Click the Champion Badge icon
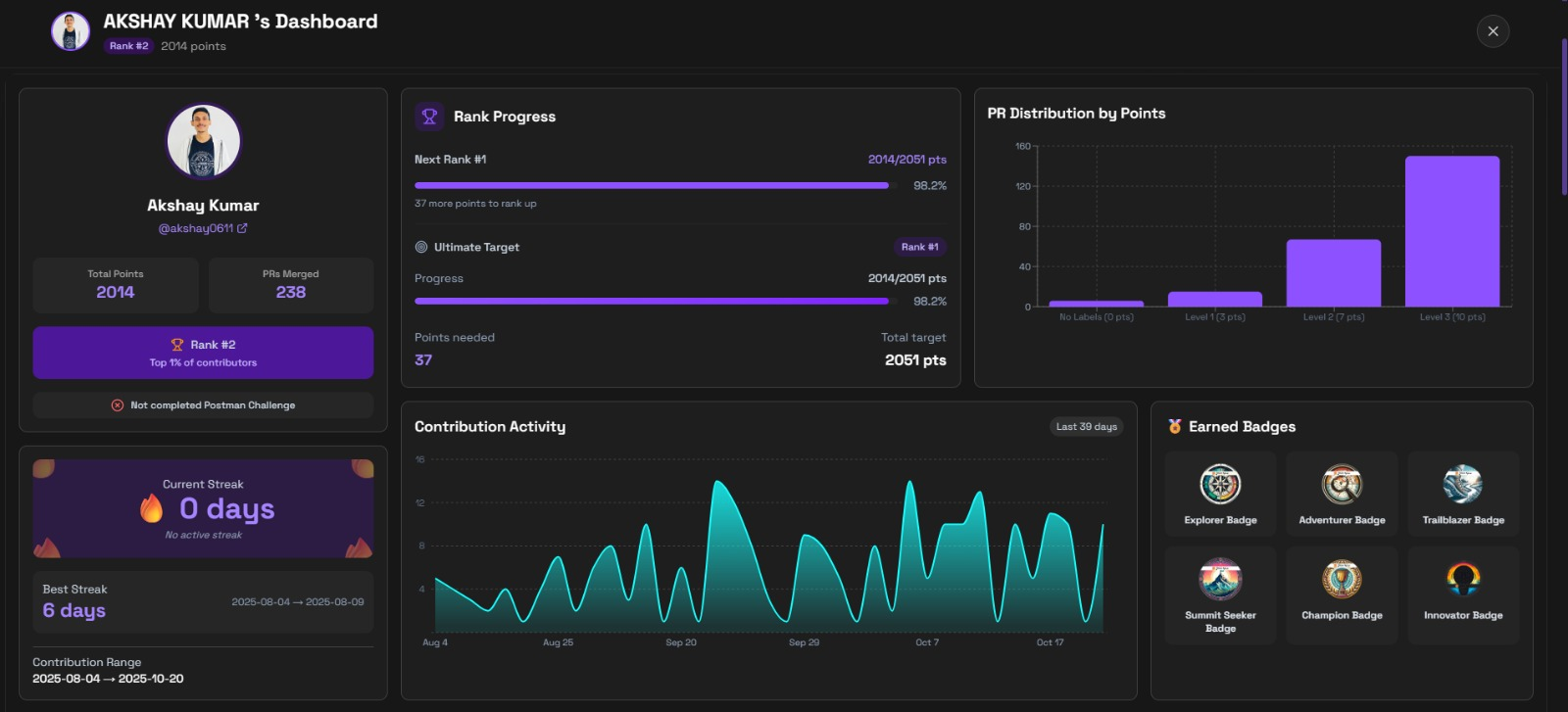This screenshot has width=1568, height=712. 1342,579
